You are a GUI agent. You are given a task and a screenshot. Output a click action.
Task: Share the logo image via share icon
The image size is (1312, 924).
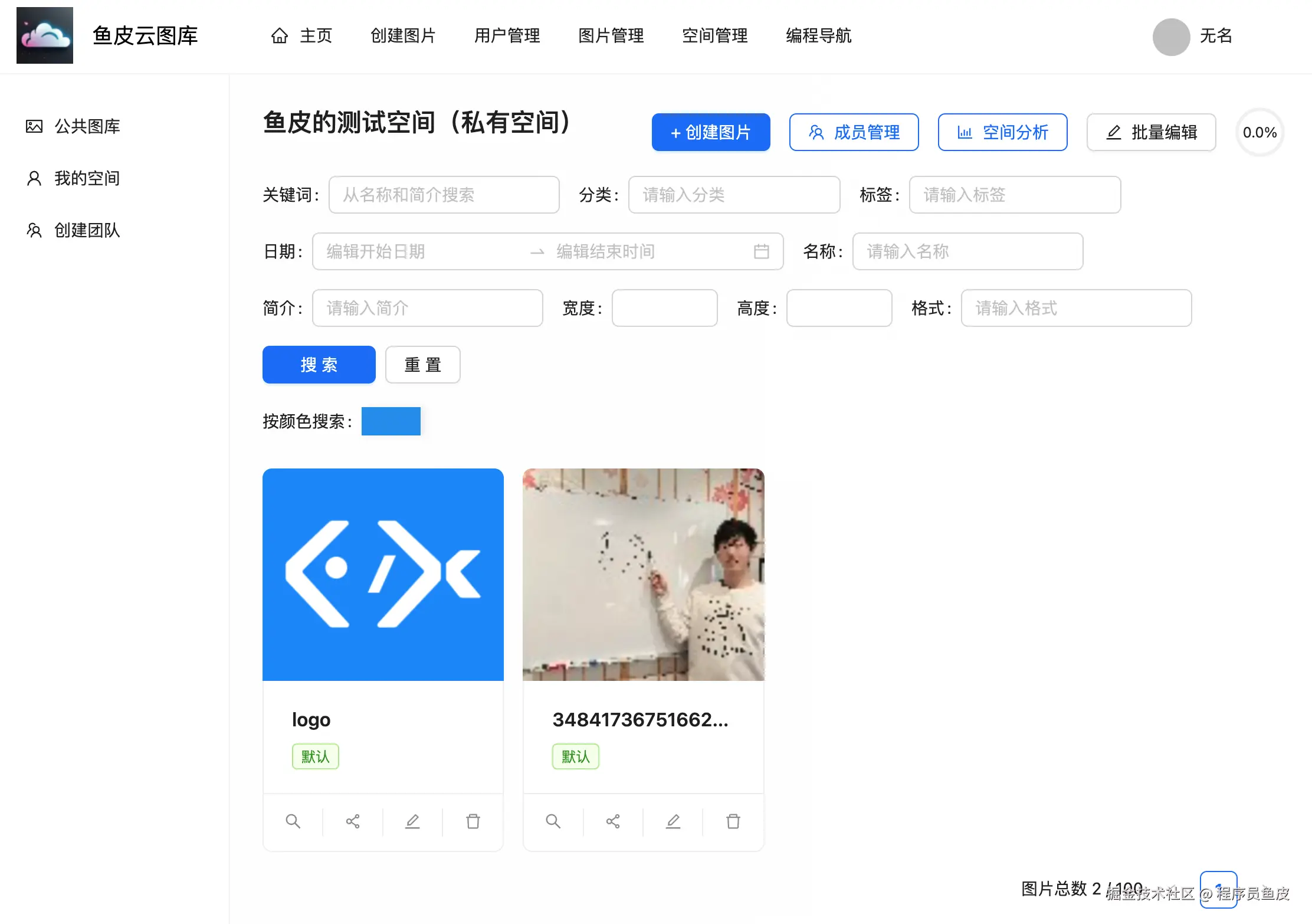[x=353, y=821]
